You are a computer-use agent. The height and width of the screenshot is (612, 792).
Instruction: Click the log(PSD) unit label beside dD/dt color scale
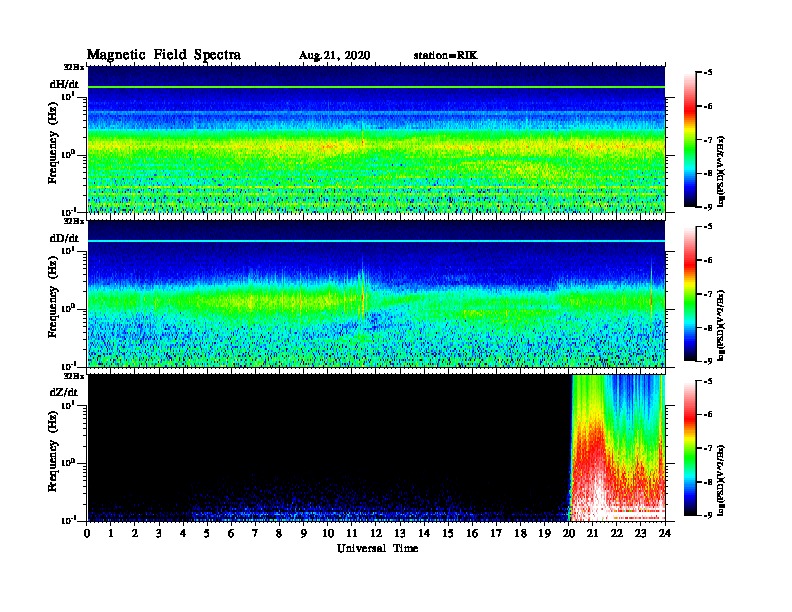click(x=721, y=325)
